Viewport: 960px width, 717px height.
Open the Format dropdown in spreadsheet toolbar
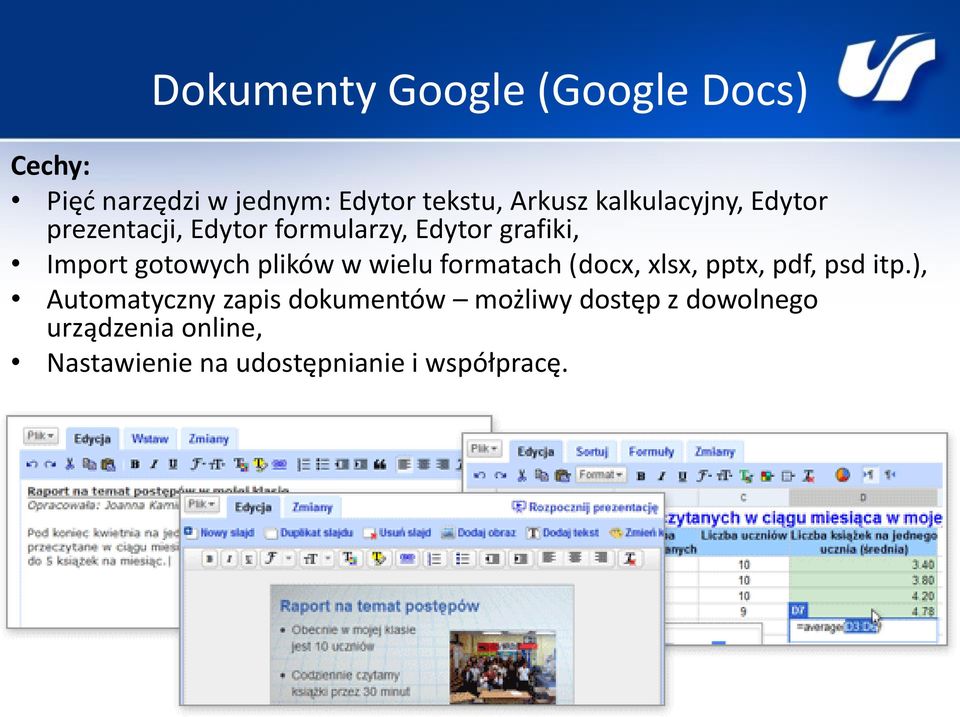pyautogui.click(x=601, y=475)
